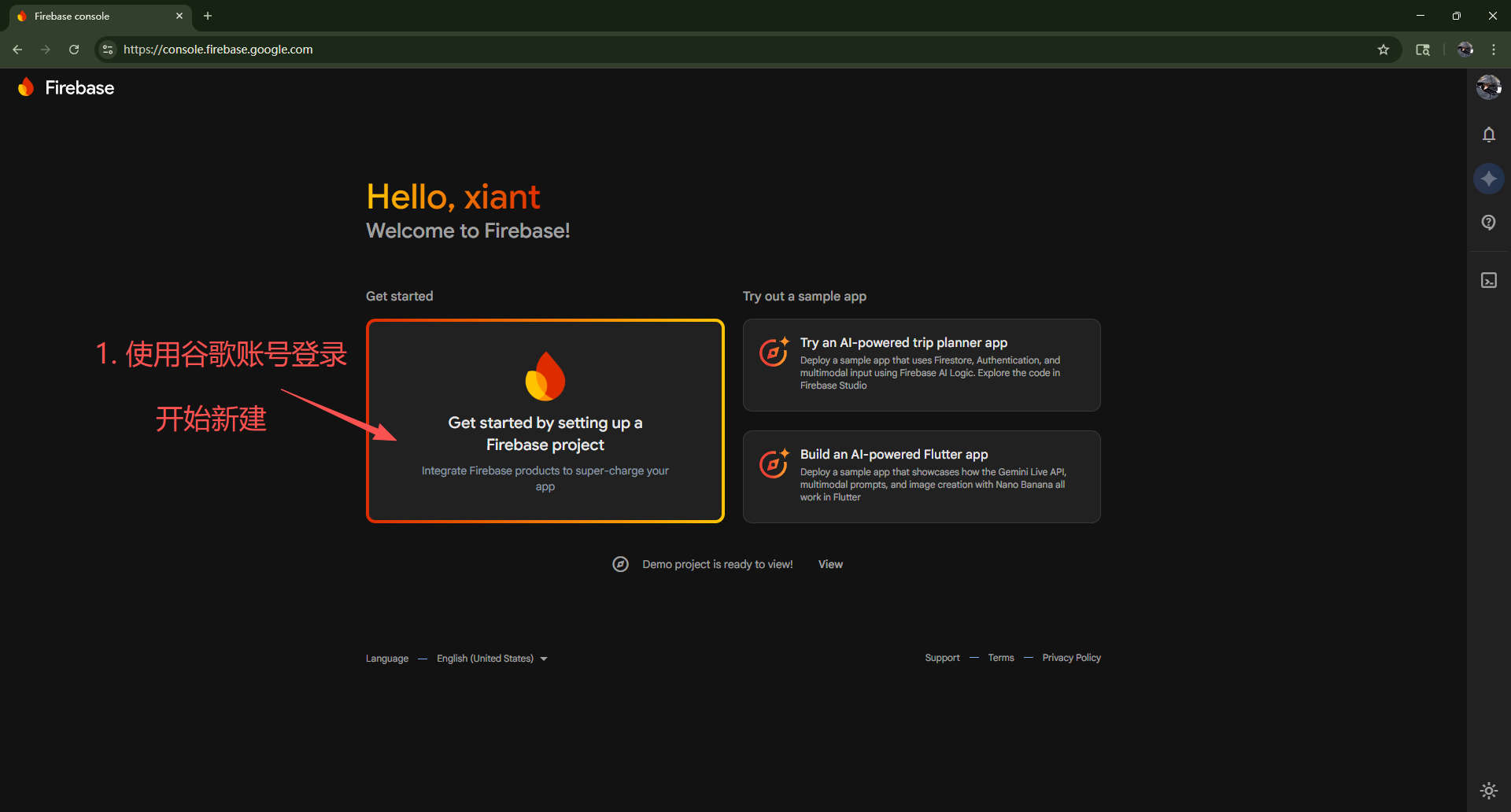
Task: Open a new browser tab
Action: [208, 16]
